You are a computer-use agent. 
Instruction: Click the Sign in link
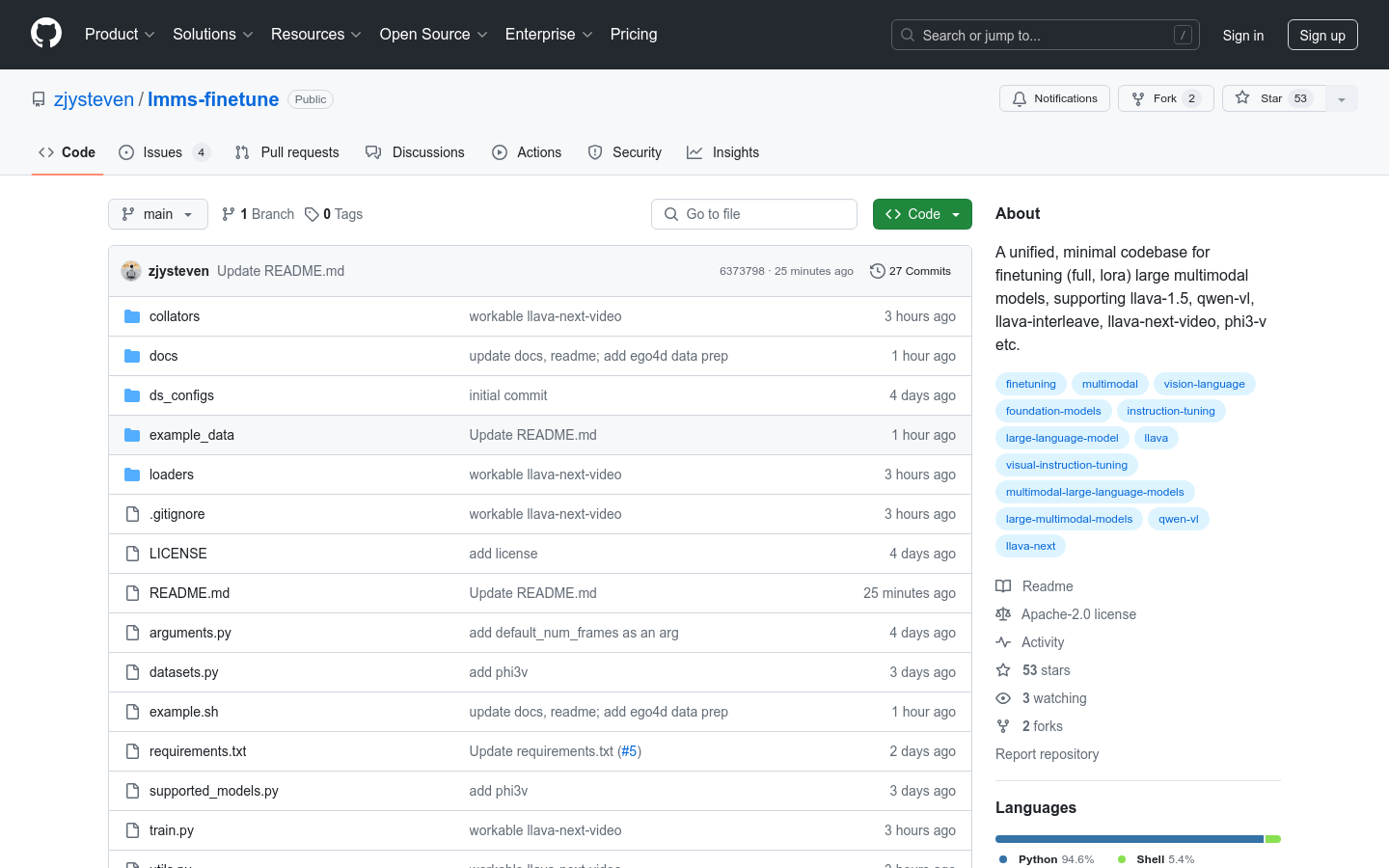point(1243,35)
